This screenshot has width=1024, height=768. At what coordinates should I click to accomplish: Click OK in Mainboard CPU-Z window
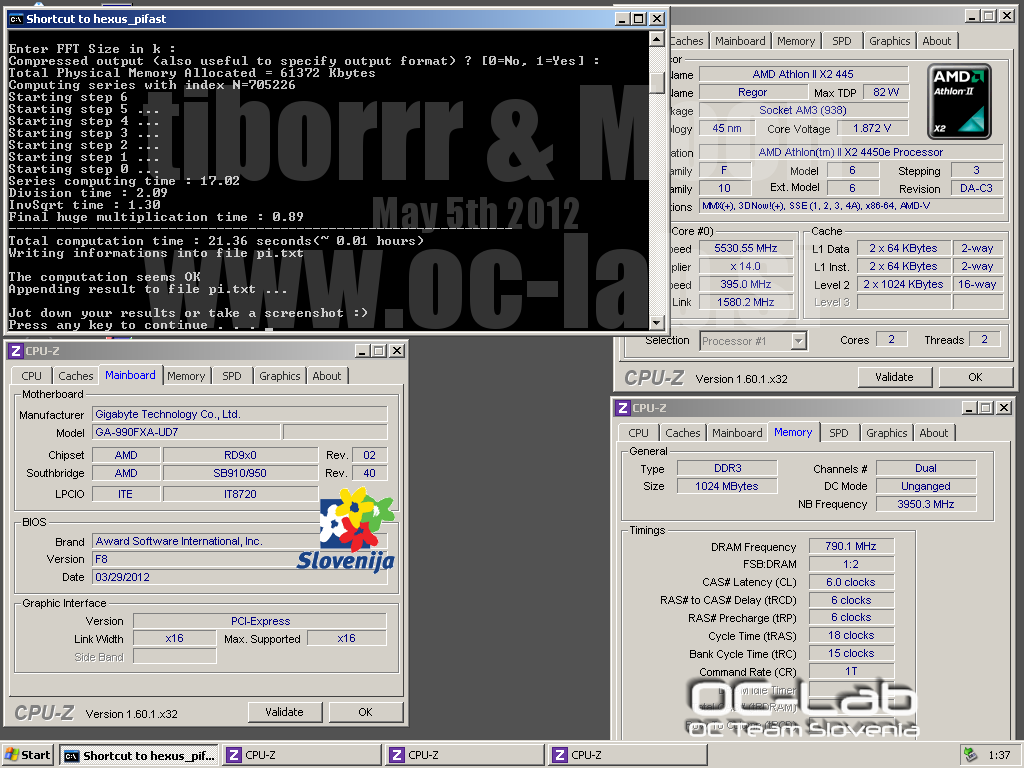click(365, 712)
